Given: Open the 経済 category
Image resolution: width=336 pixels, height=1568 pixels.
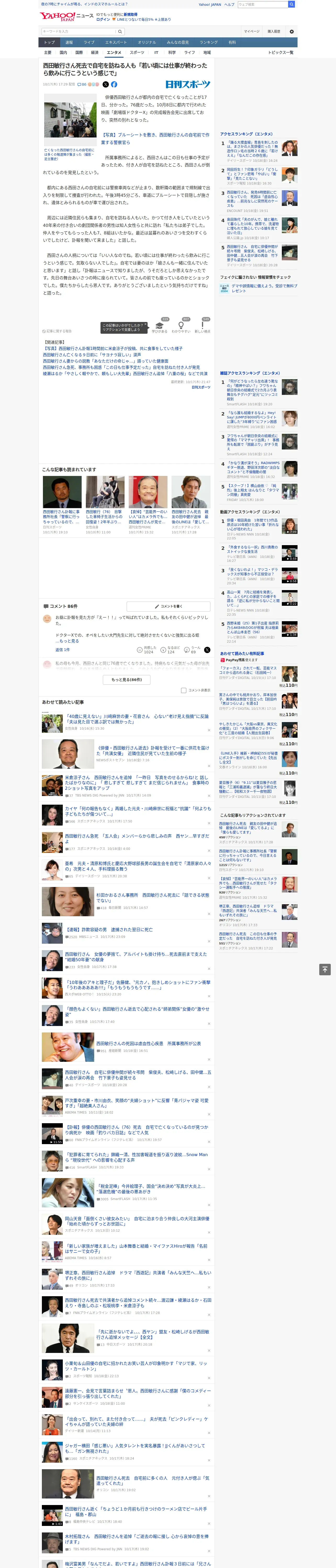Looking at the screenshot, I should (94, 52).
